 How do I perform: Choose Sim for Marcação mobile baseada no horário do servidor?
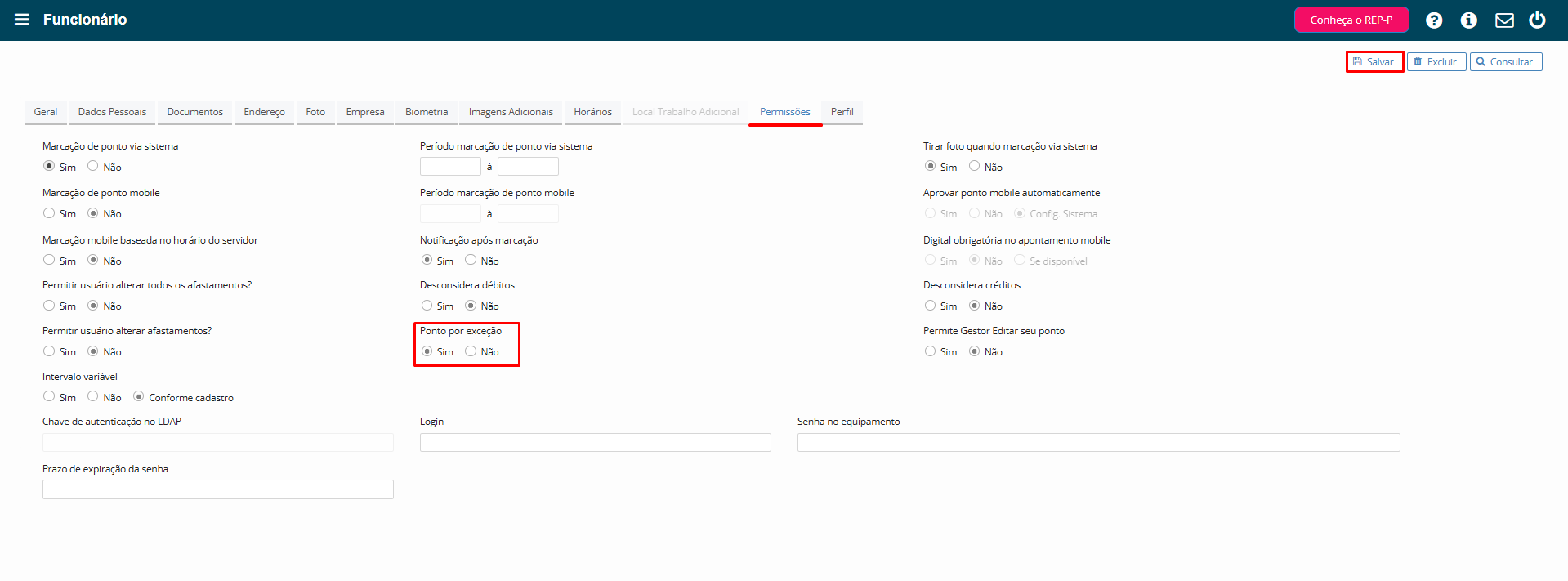coord(49,260)
